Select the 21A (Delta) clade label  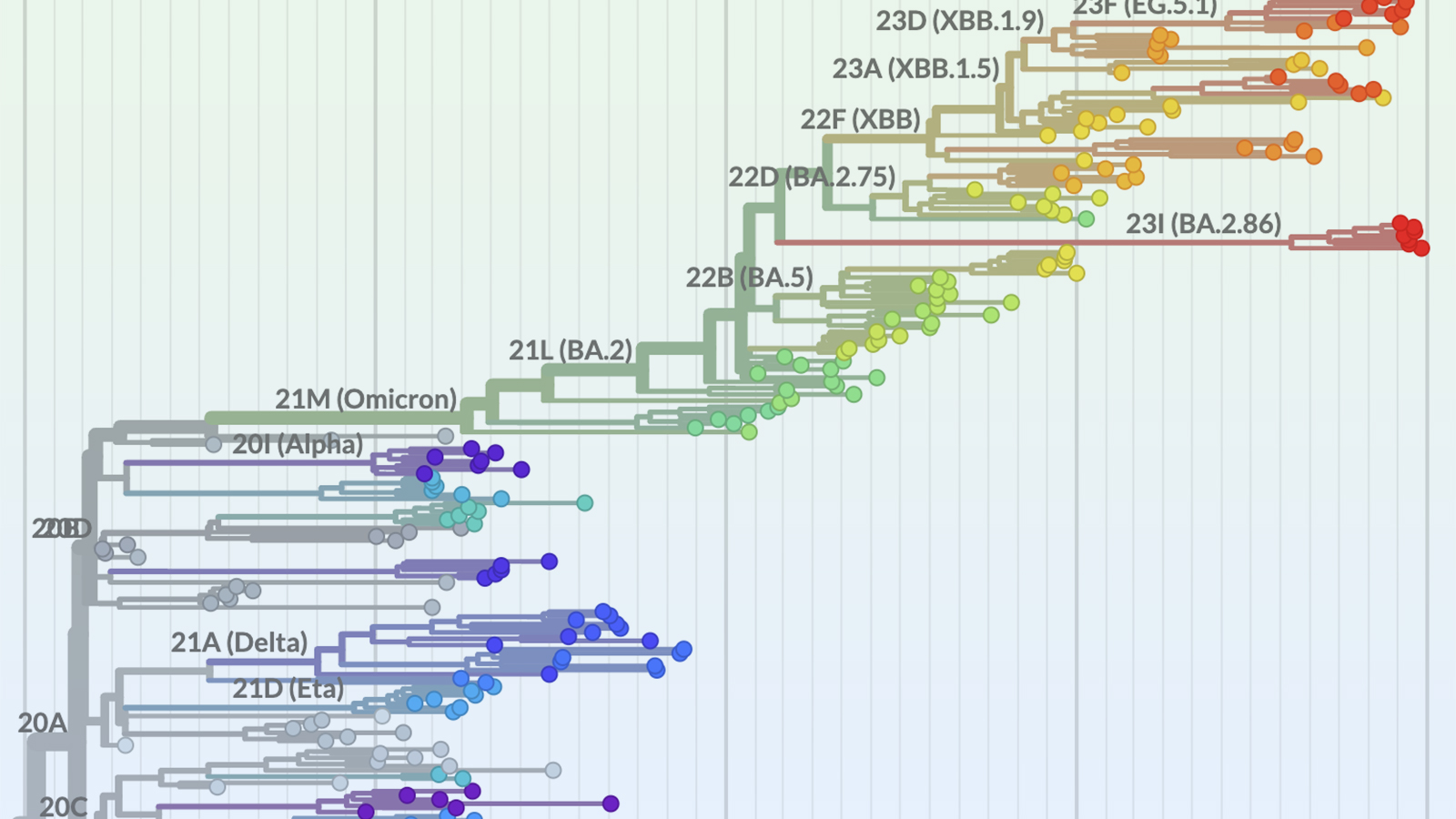point(239,642)
